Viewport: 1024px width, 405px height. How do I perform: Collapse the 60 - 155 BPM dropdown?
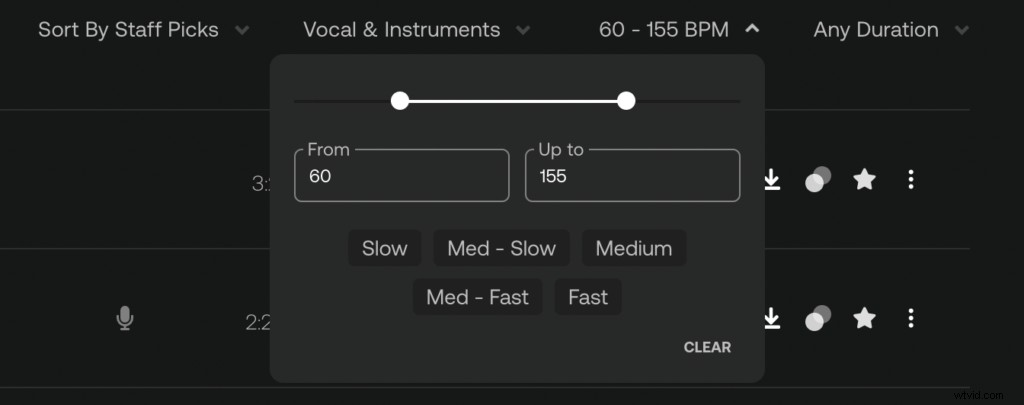click(x=679, y=29)
